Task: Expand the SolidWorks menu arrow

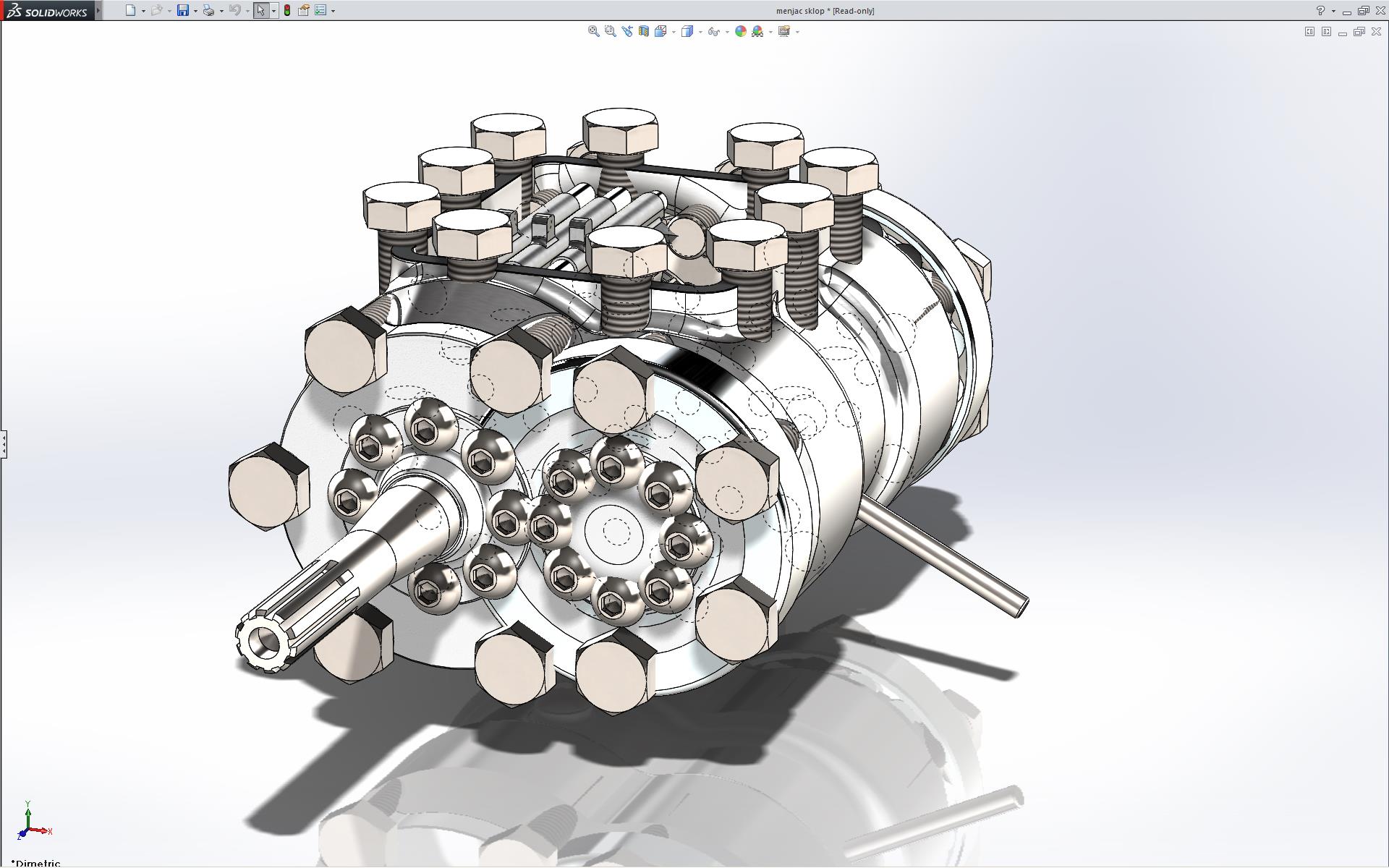Action: [99, 10]
